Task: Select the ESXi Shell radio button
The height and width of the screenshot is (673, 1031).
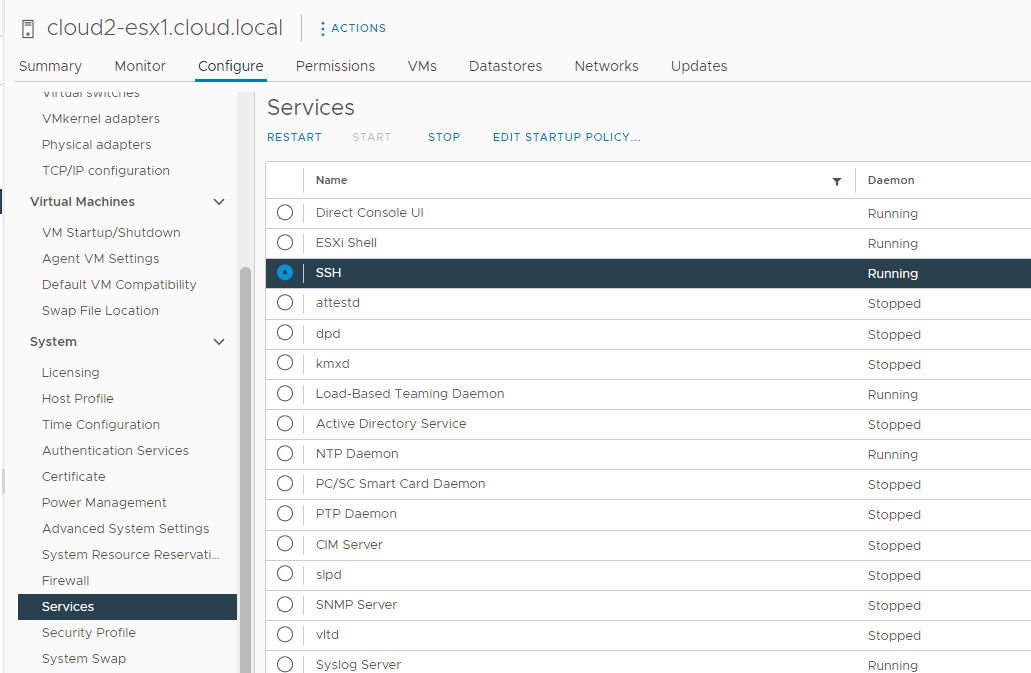Action: pos(285,243)
